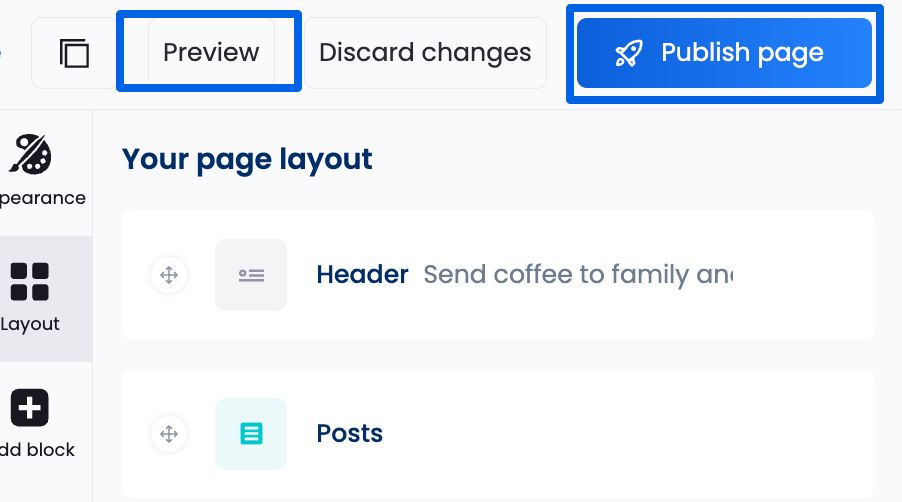Click the teal Posts block icon

pos(251,434)
